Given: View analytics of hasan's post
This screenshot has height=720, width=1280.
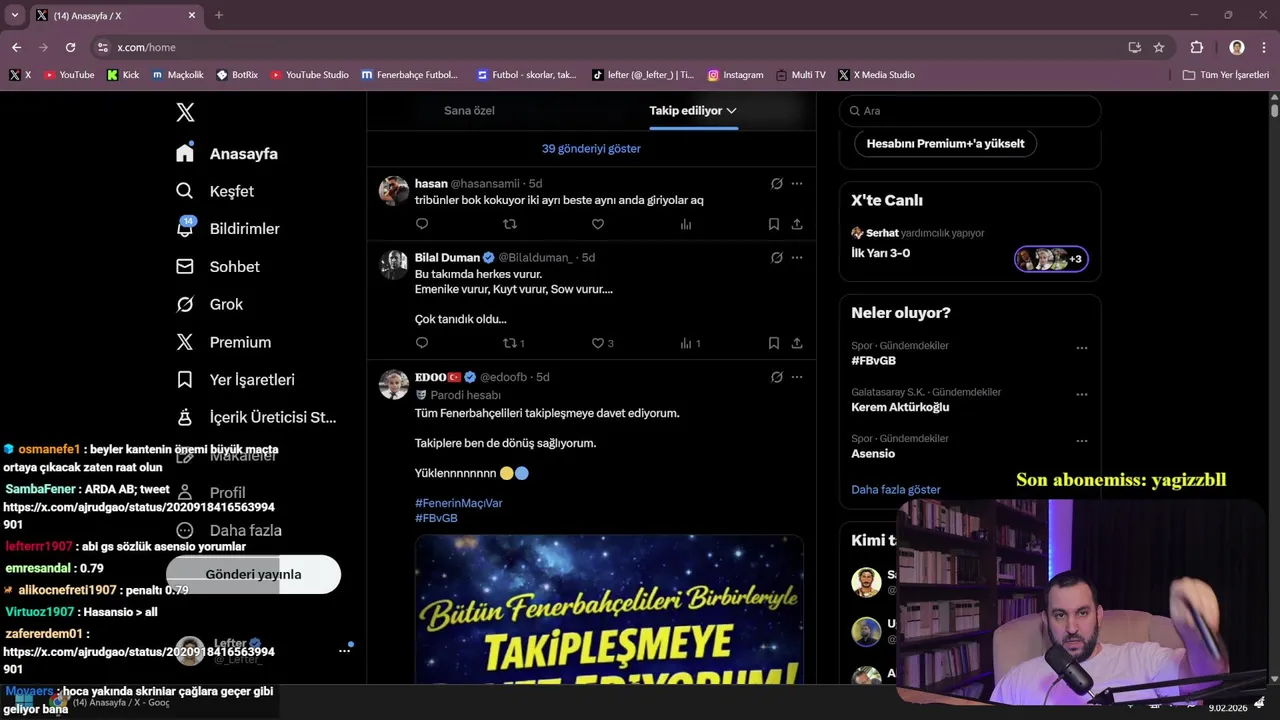Looking at the screenshot, I should 686,224.
